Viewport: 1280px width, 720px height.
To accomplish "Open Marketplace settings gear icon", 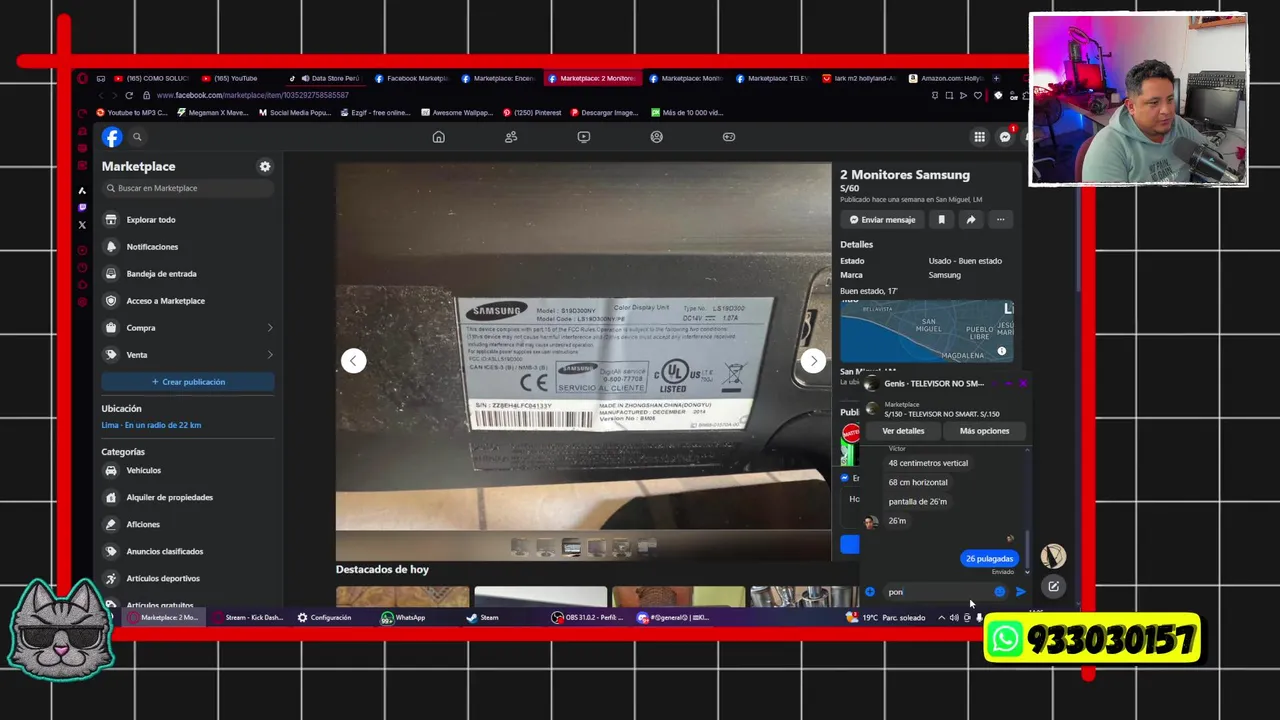I will click(x=265, y=167).
